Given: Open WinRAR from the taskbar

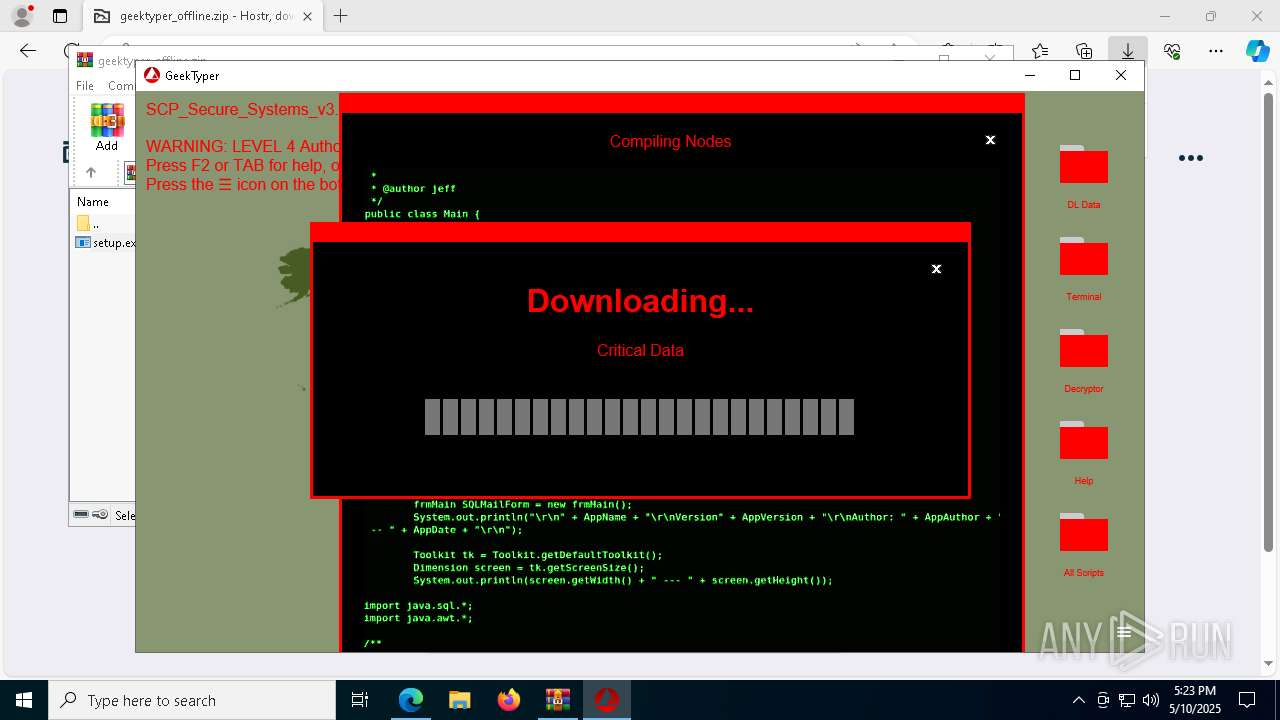Looking at the screenshot, I should coord(557,700).
